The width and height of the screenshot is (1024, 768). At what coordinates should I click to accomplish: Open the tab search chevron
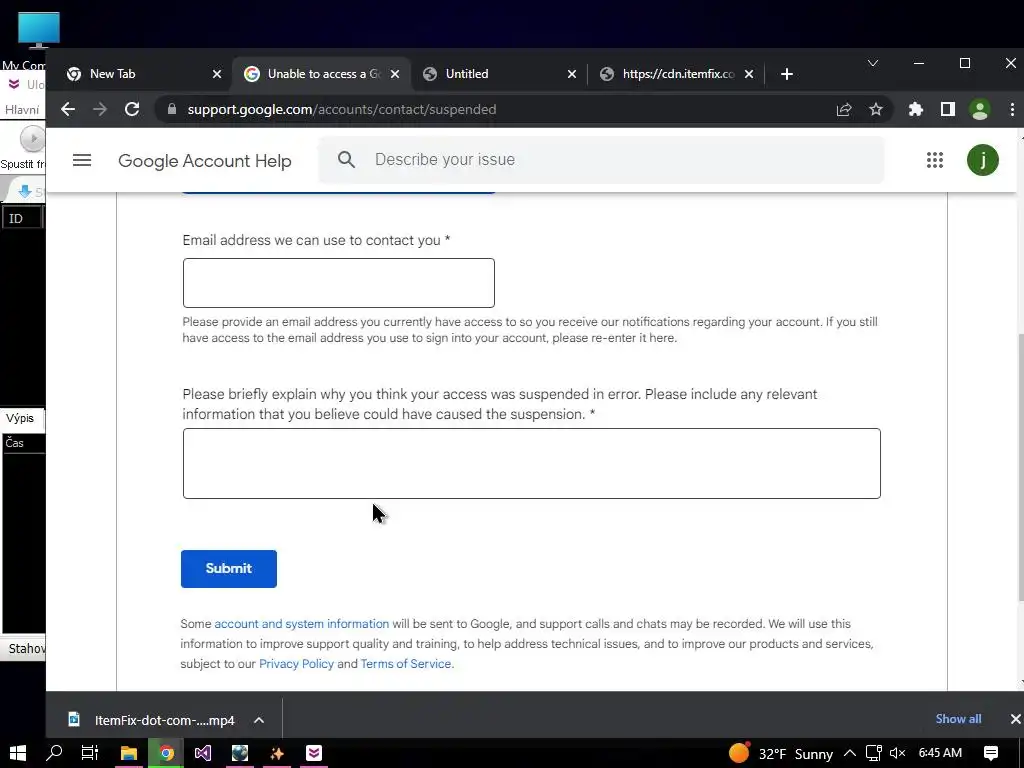coord(872,63)
